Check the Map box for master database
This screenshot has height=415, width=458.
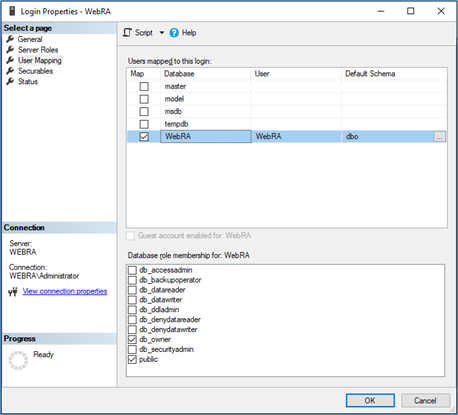tap(144, 87)
